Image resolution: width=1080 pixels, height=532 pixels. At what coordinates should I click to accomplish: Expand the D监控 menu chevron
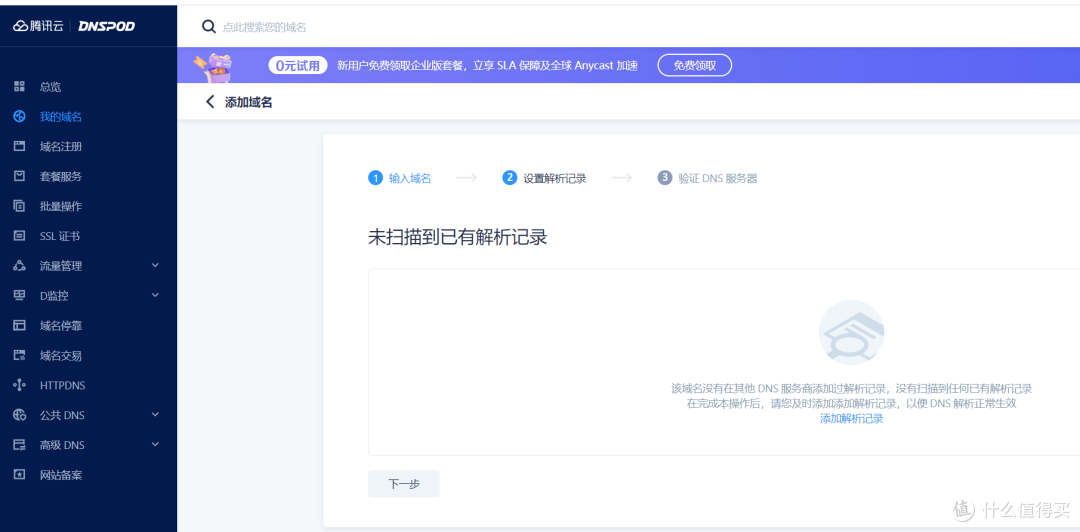(x=155, y=295)
